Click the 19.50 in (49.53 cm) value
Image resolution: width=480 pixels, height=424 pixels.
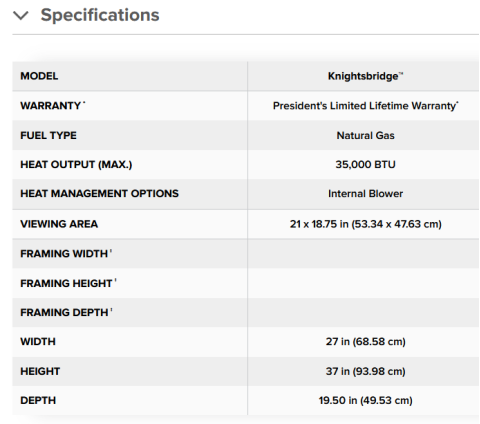366,400
